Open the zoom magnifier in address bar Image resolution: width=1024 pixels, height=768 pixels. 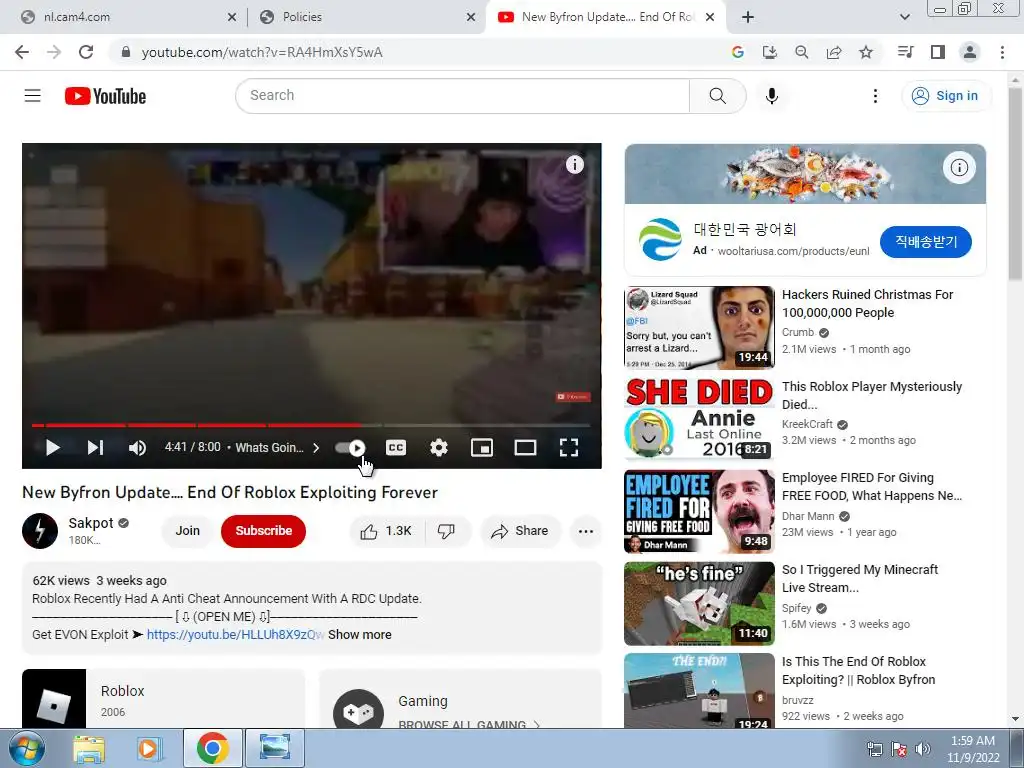tap(802, 52)
